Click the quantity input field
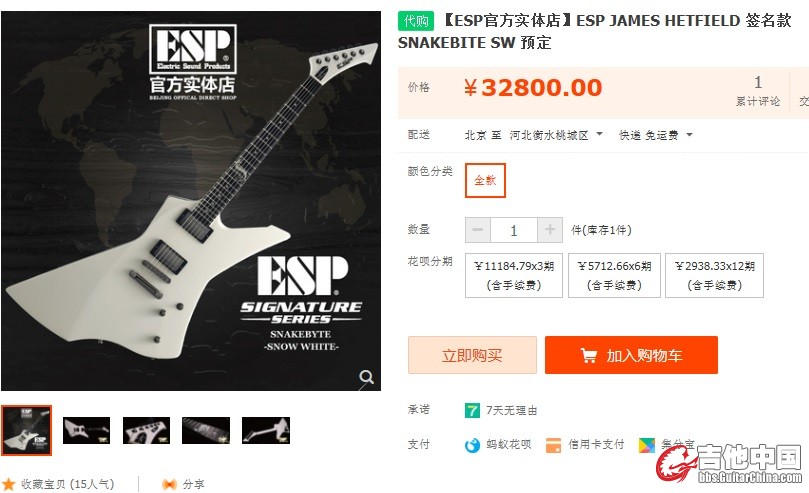This screenshot has width=809, height=493. pos(514,230)
